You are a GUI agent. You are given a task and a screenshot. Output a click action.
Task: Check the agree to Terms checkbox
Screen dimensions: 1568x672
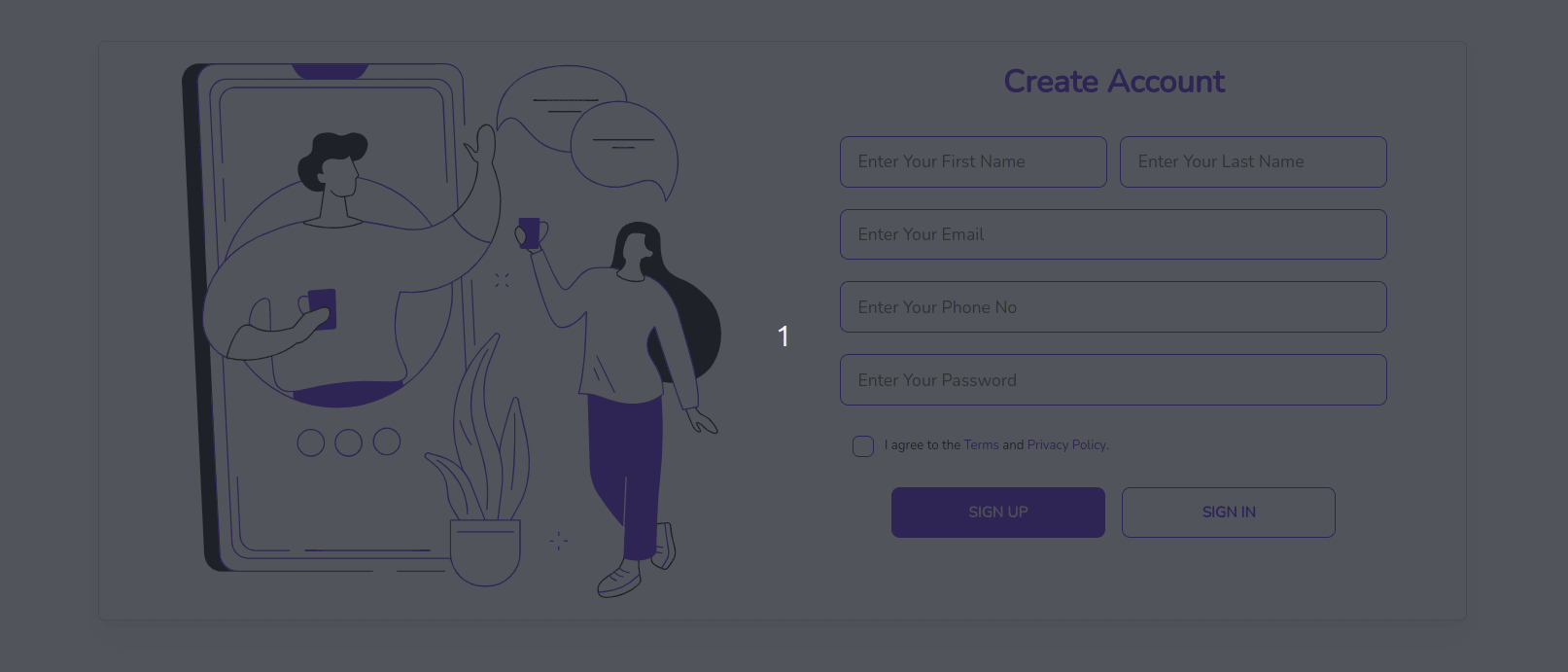(x=863, y=446)
